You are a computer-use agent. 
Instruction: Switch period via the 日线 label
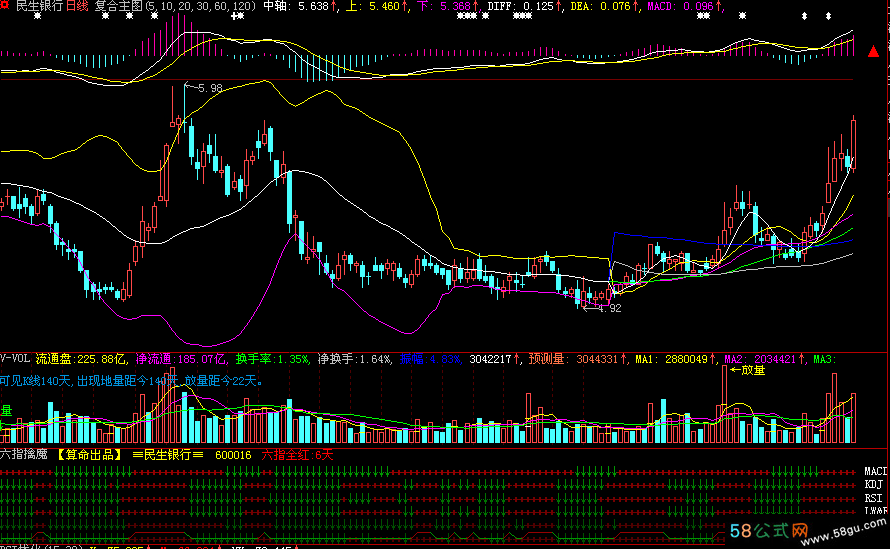pyautogui.click(x=77, y=6)
